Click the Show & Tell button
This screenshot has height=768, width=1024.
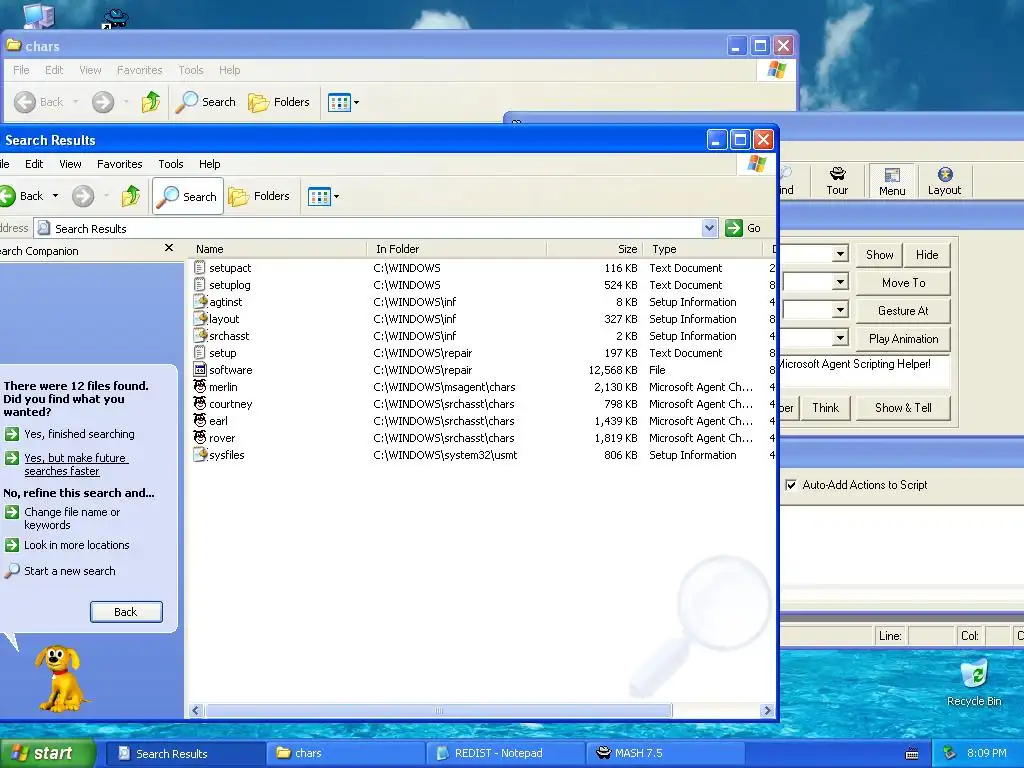903,408
